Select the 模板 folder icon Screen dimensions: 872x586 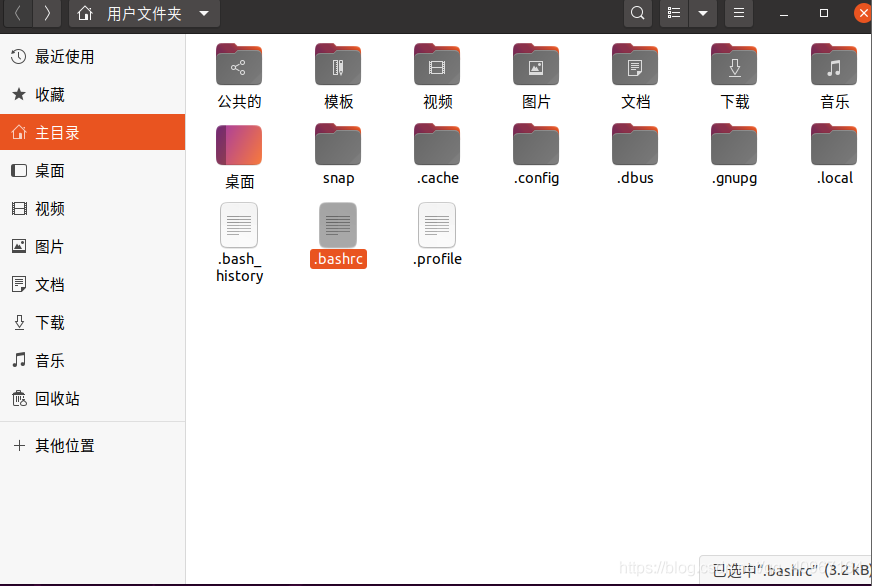tap(338, 64)
